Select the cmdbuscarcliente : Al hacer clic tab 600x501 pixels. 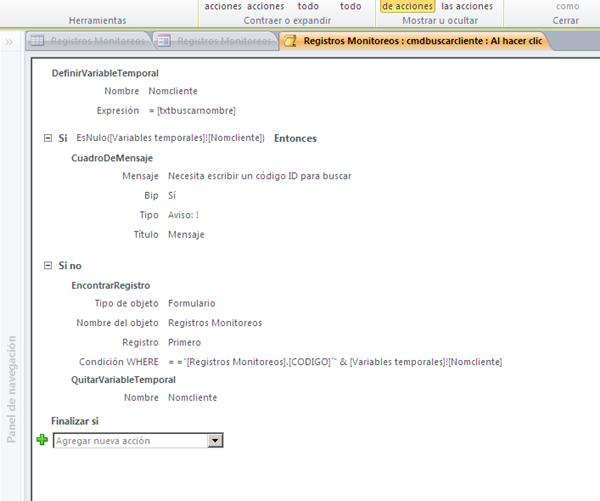click(416, 41)
